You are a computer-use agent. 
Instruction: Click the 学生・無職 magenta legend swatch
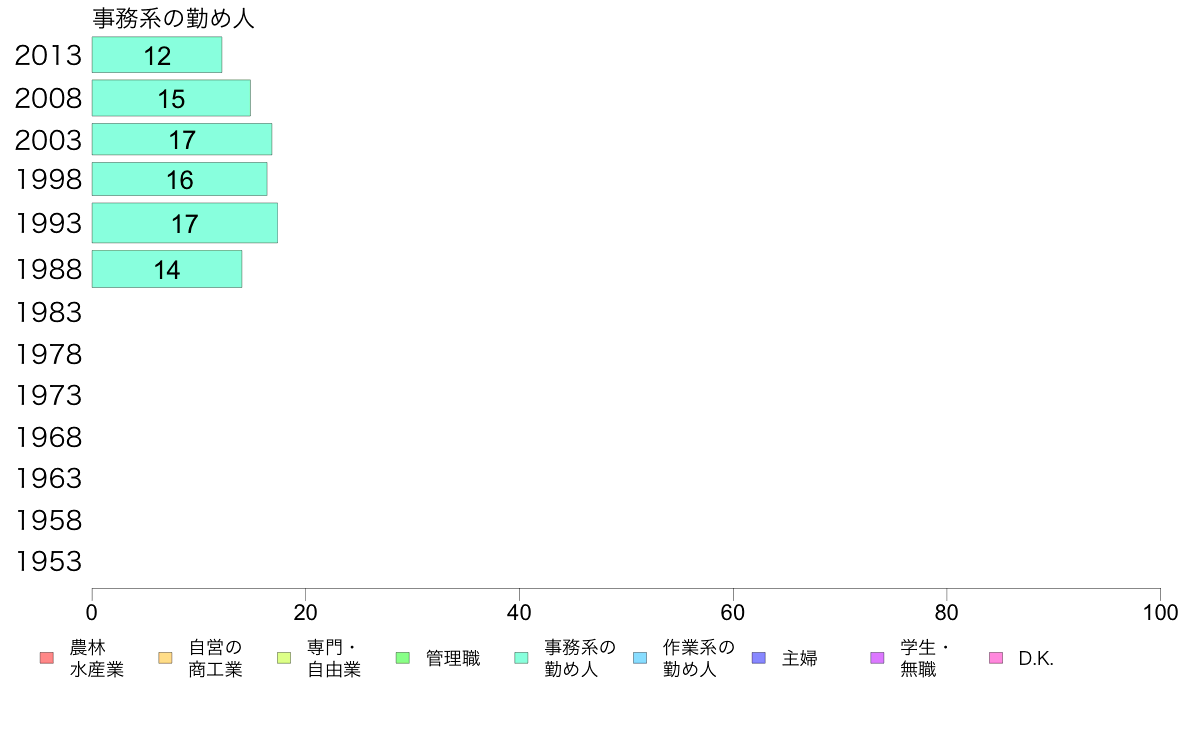pyautogui.click(x=877, y=658)
